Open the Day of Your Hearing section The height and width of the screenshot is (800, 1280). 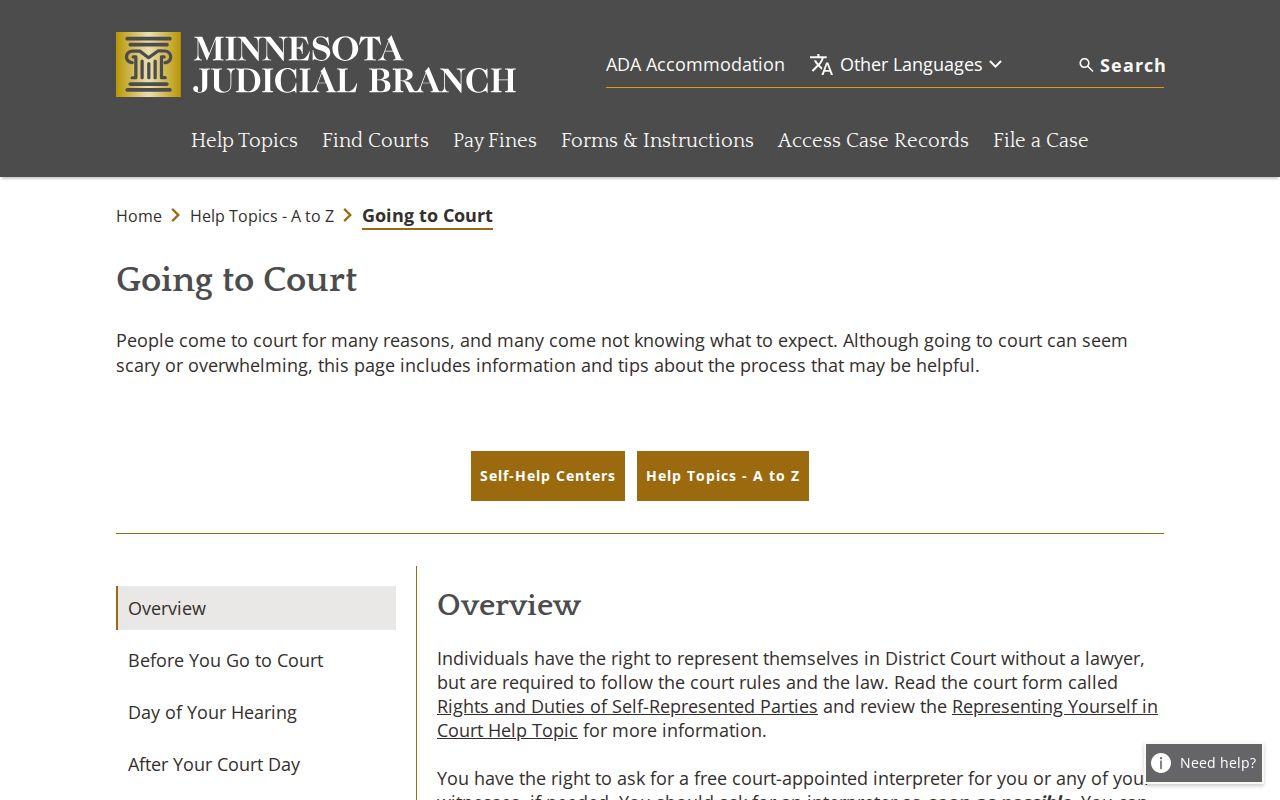pos(256,712)
